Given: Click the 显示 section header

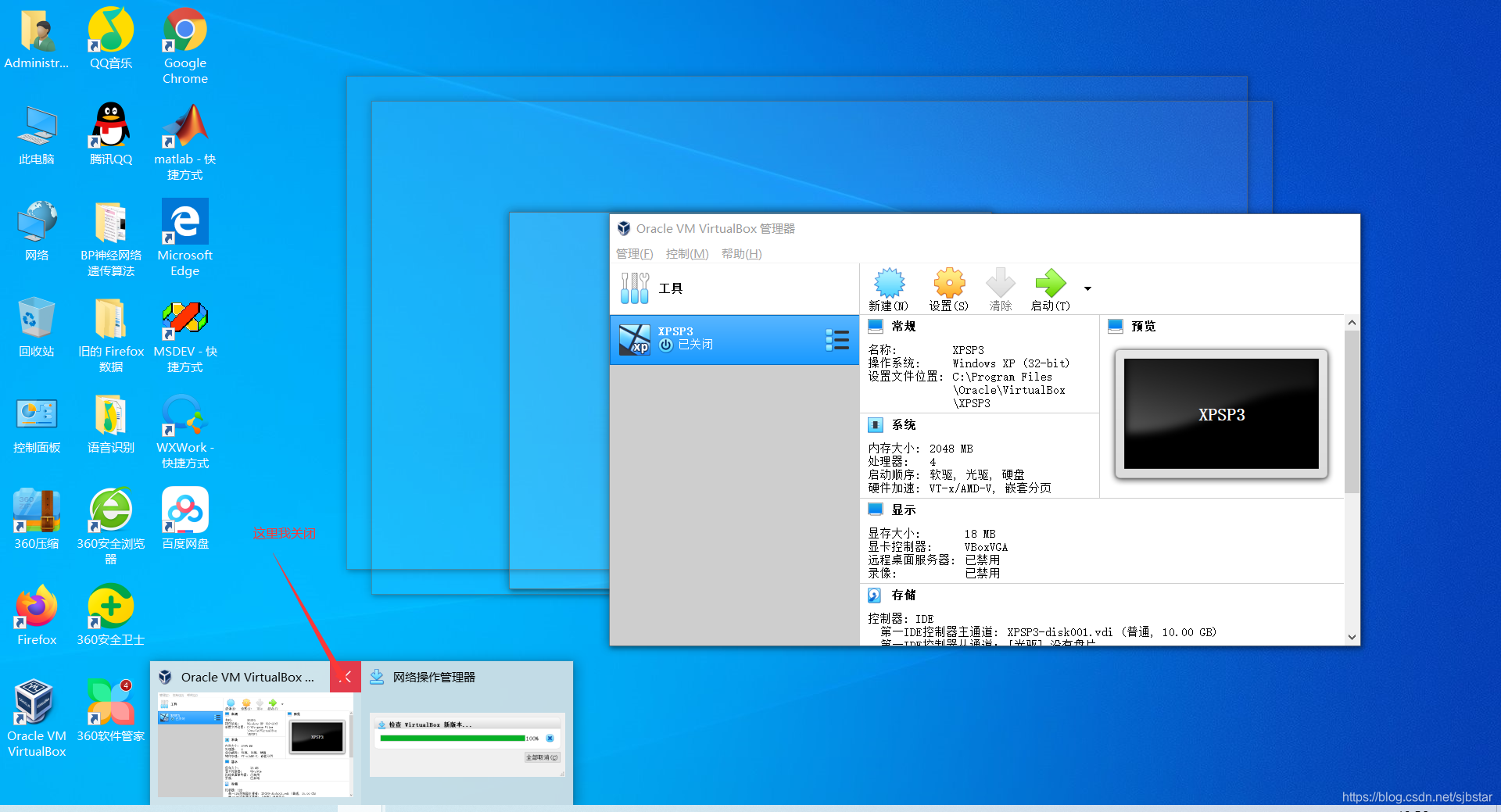Looking at the screenshot, I should tap(903, 510).
